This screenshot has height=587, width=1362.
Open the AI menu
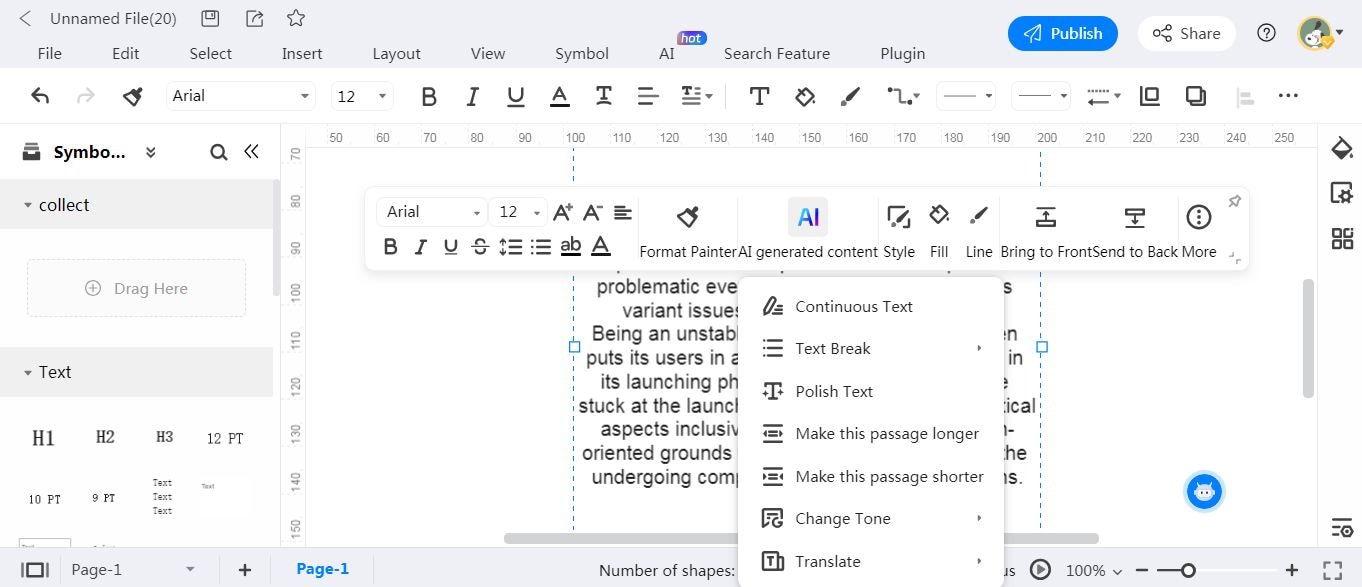click(x=667, y=54)
